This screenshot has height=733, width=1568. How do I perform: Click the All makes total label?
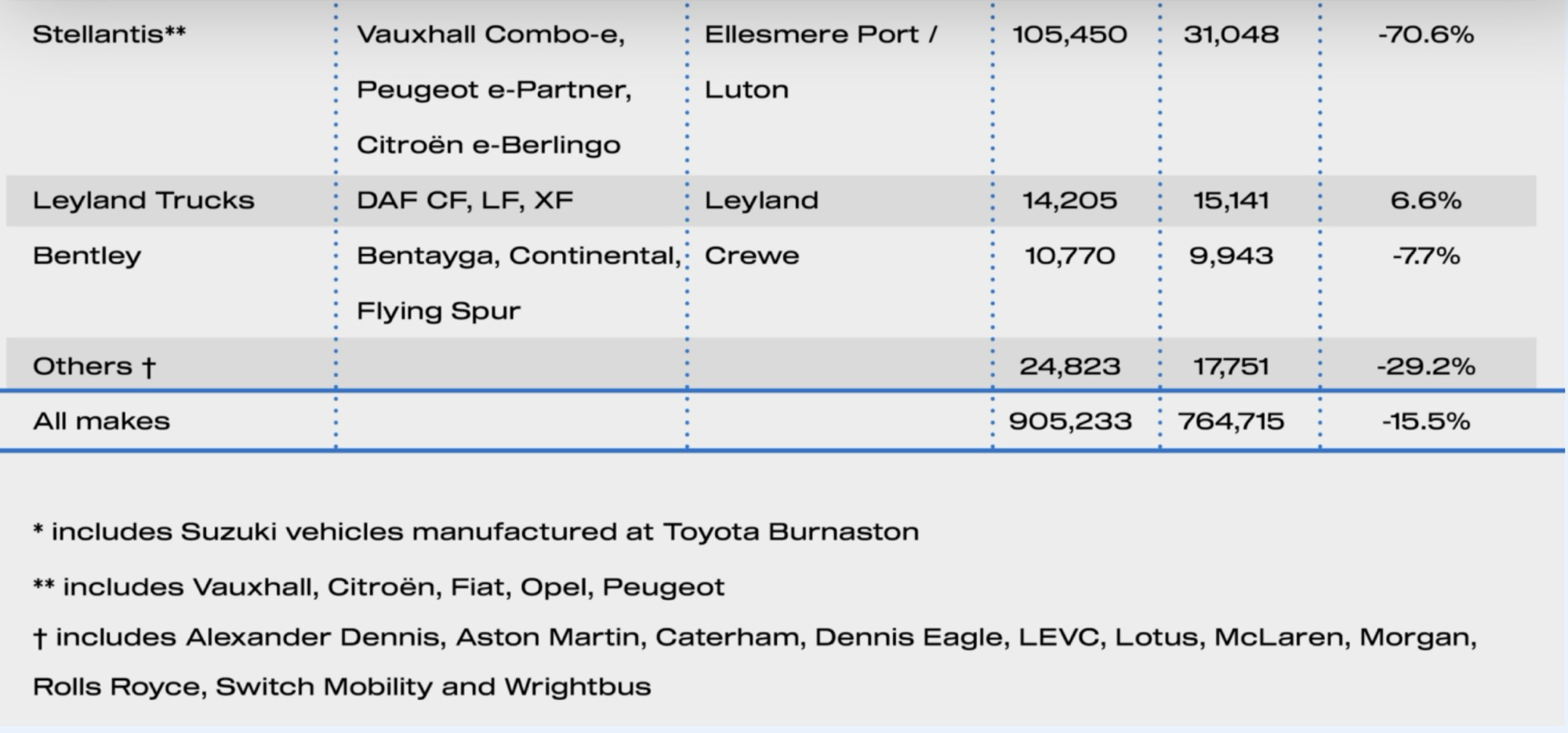[x=101, y=422]
